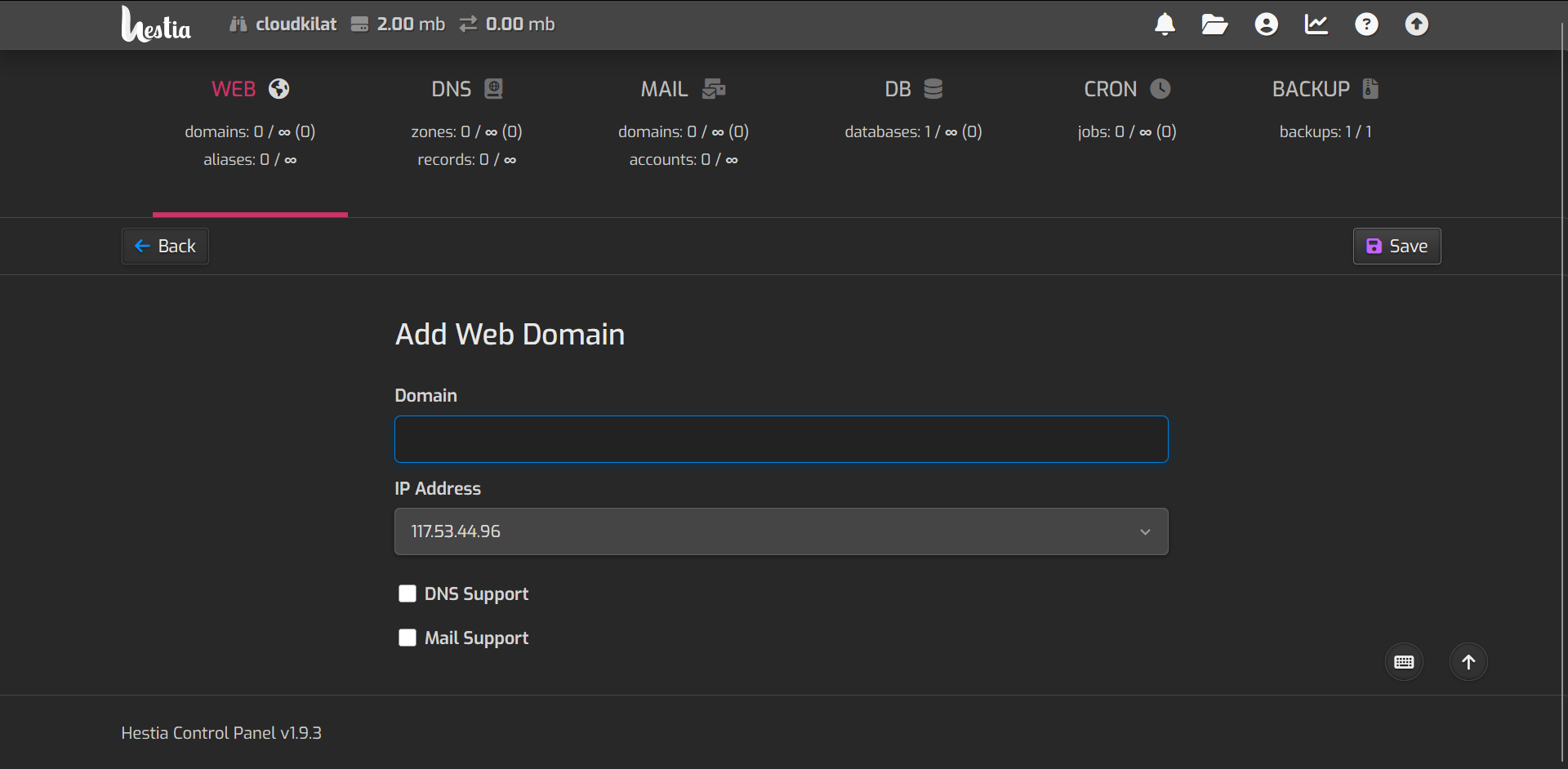
Task: Click the Back button
Action: [x=164, y=246]
